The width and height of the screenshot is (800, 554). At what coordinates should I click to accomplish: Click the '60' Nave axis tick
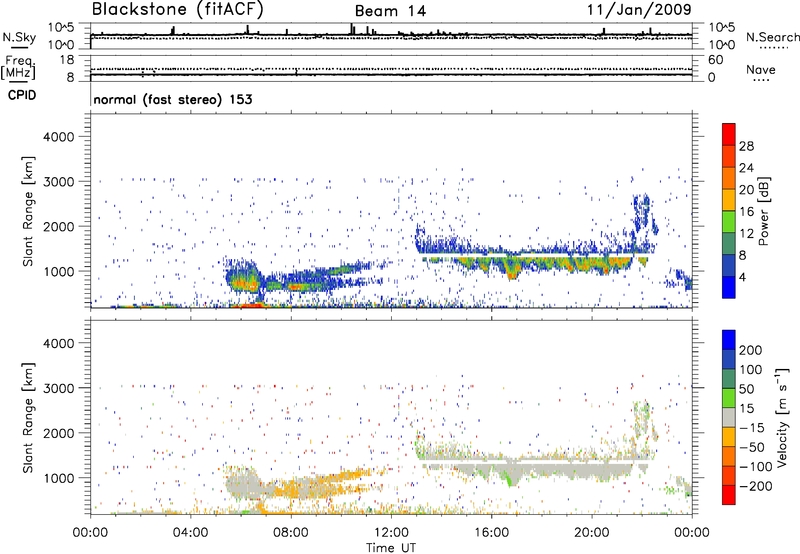pos(715,60)
